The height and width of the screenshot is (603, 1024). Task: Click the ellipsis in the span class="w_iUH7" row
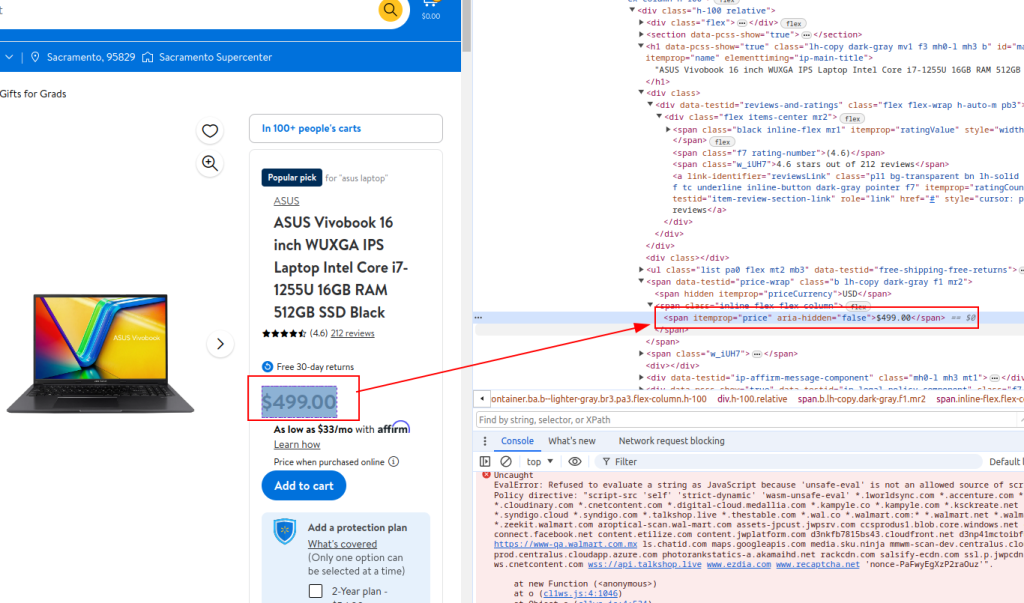pyautogui.click(x=757, y=354)
